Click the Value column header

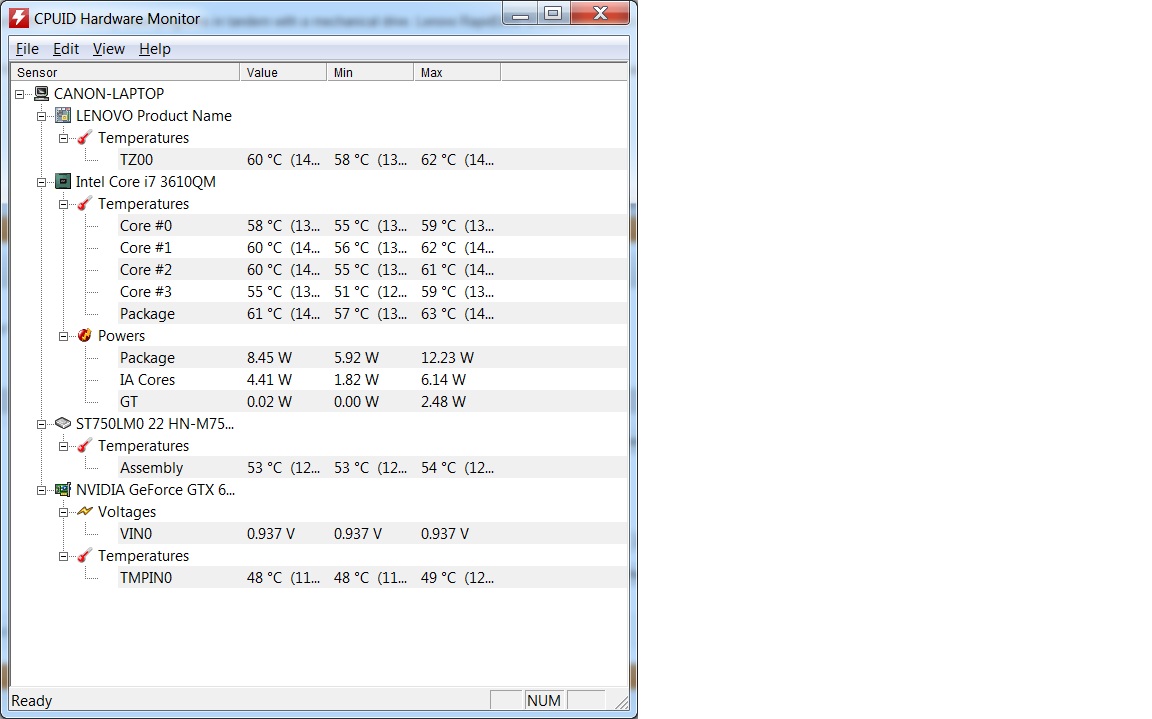point(284,72)
